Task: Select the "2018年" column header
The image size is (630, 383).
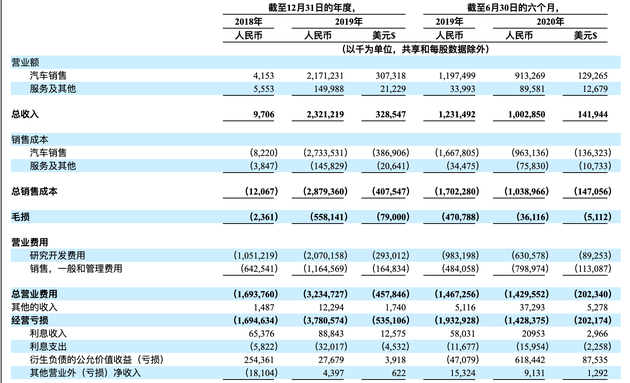Action: tap(248, 22)
